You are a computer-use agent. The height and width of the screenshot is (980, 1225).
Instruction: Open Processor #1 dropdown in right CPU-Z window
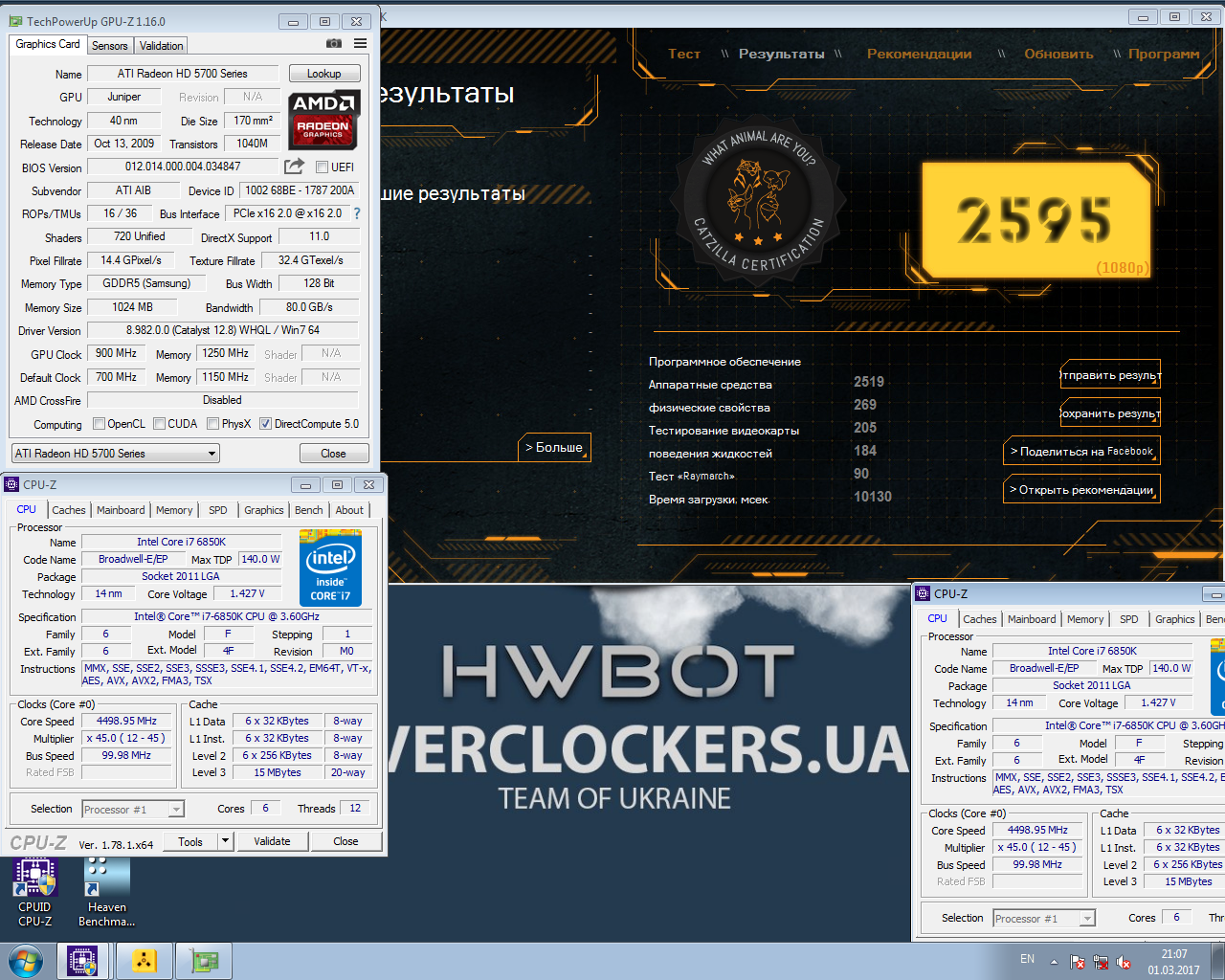(x=1044, y=919)
